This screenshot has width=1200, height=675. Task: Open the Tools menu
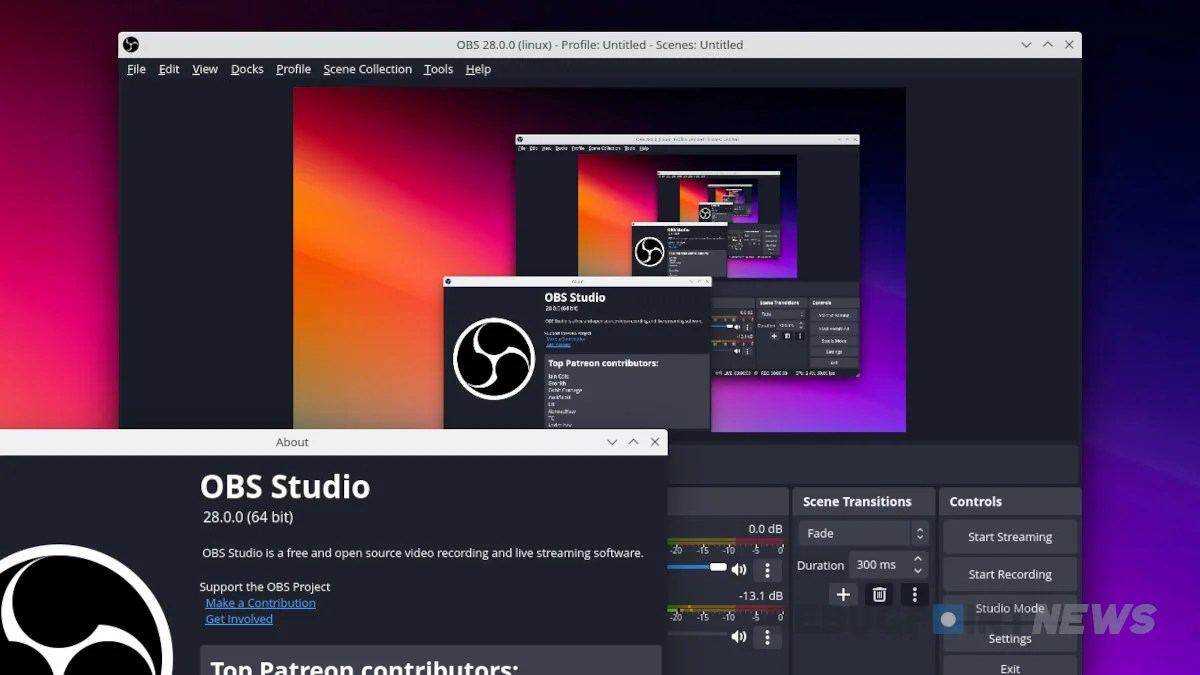(x=438, y=69)
